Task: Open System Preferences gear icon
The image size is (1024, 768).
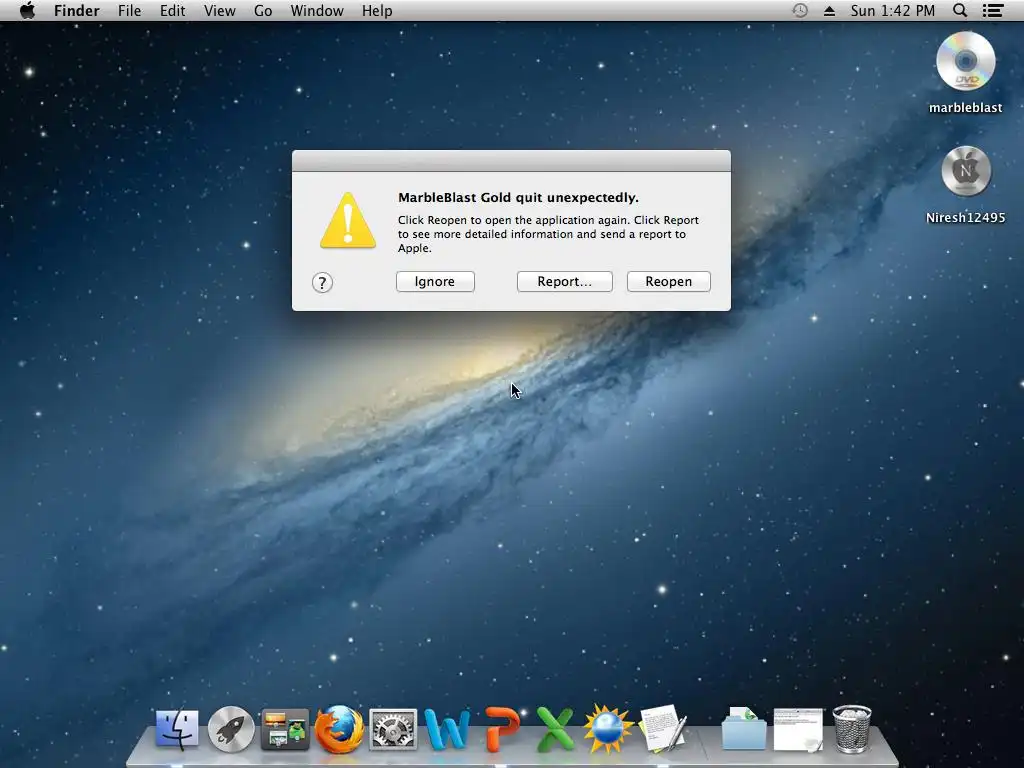Action: click(392, 729)
